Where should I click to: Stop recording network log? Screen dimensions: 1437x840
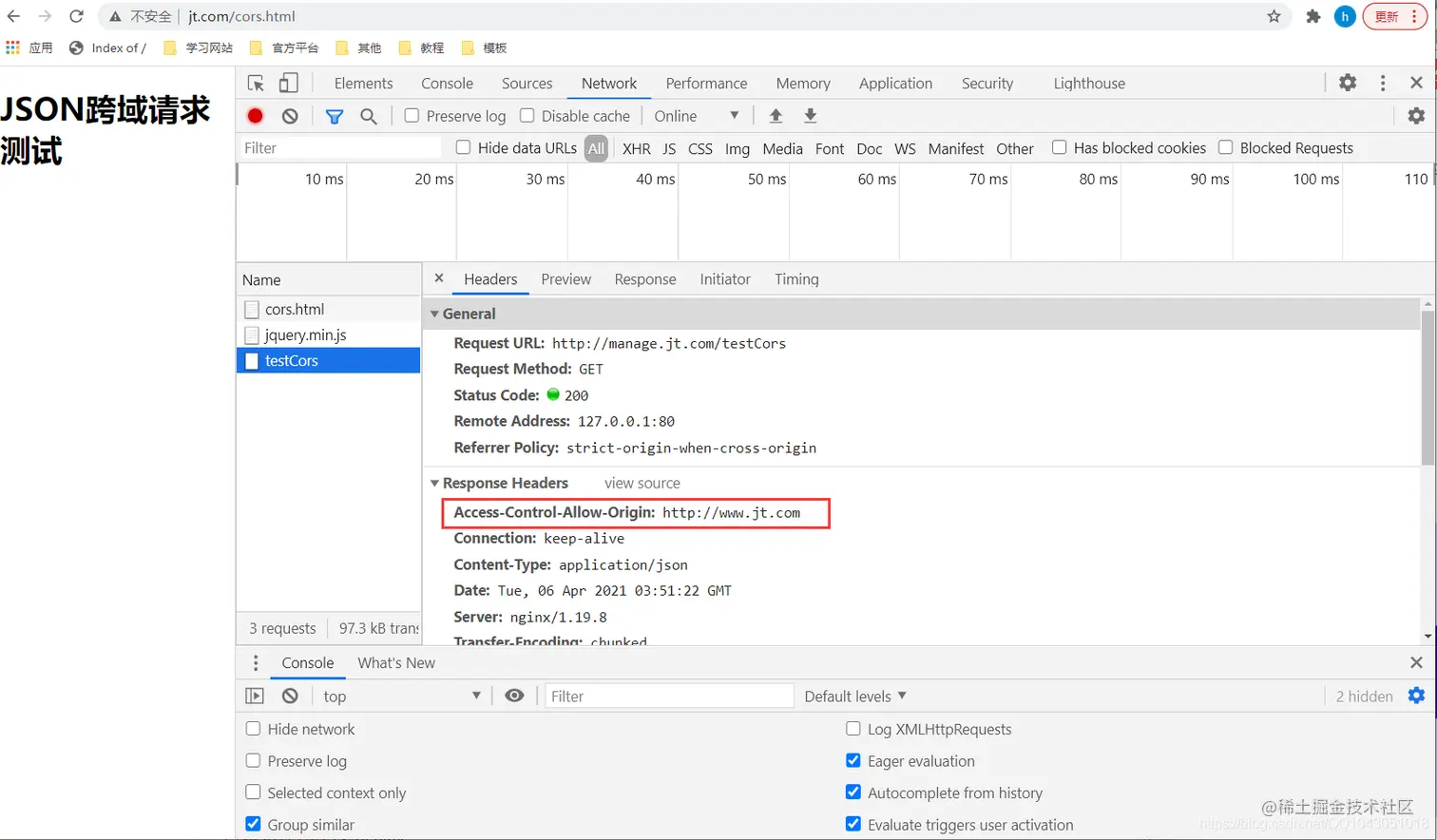(x=255, y=116)
